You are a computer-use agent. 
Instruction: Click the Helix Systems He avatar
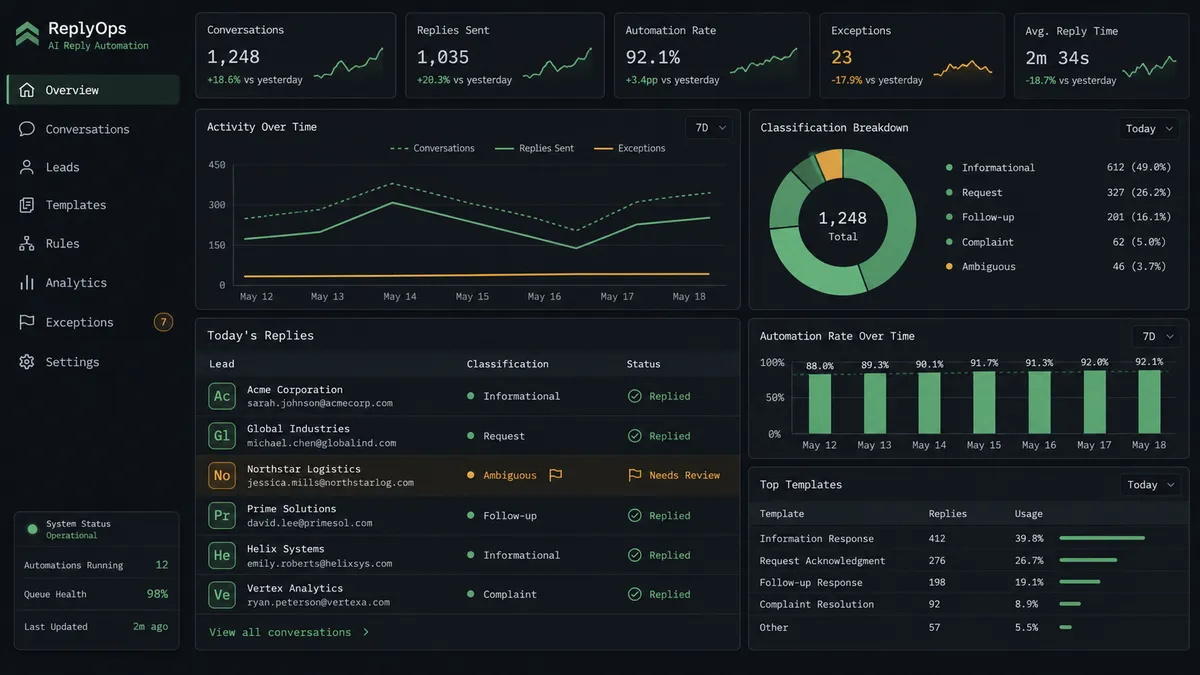[x=222, y=555]
